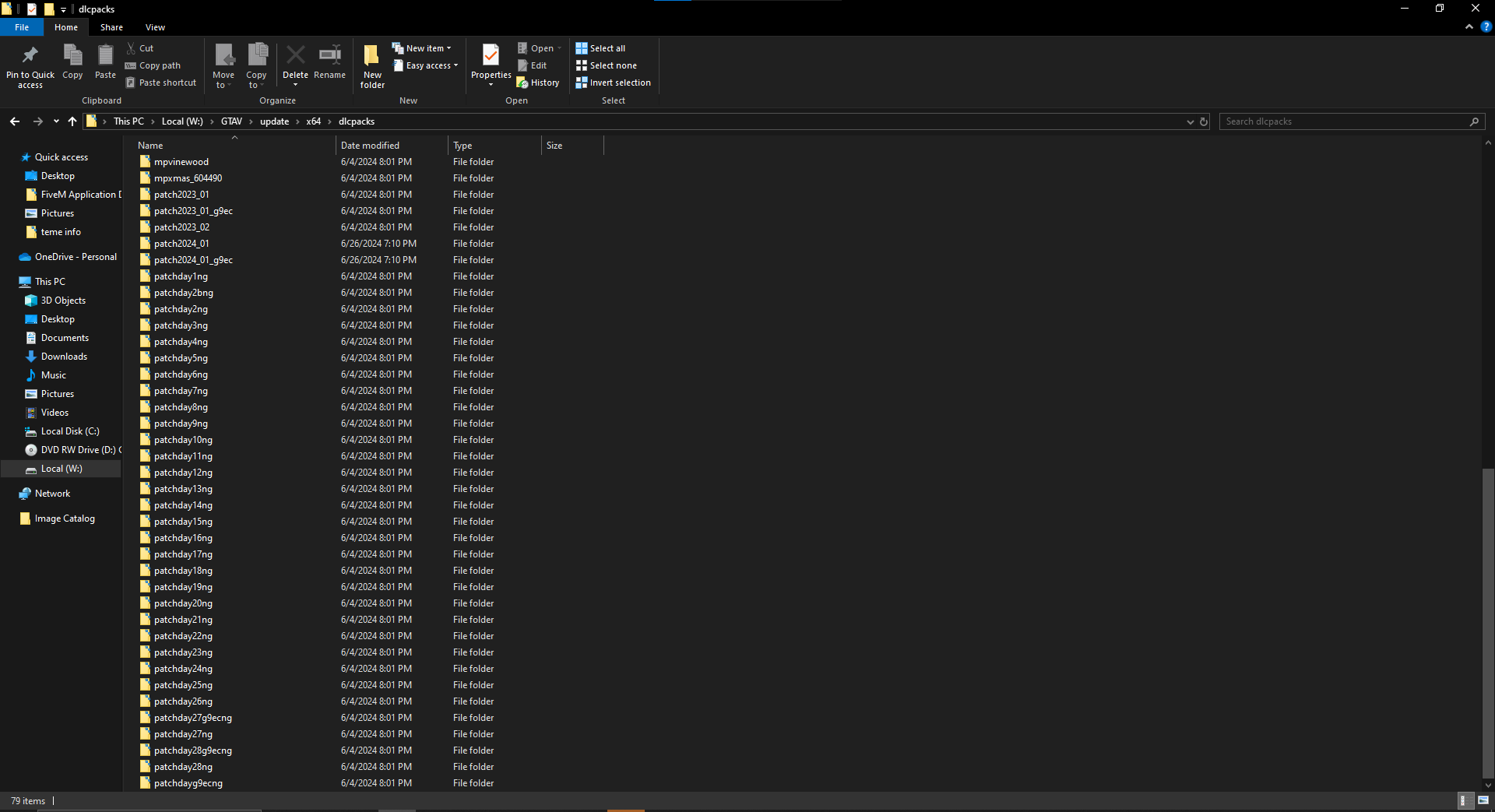1495x812 pixels.
Task: Click the Rename icon in ribbon
Action: point(329,56)
